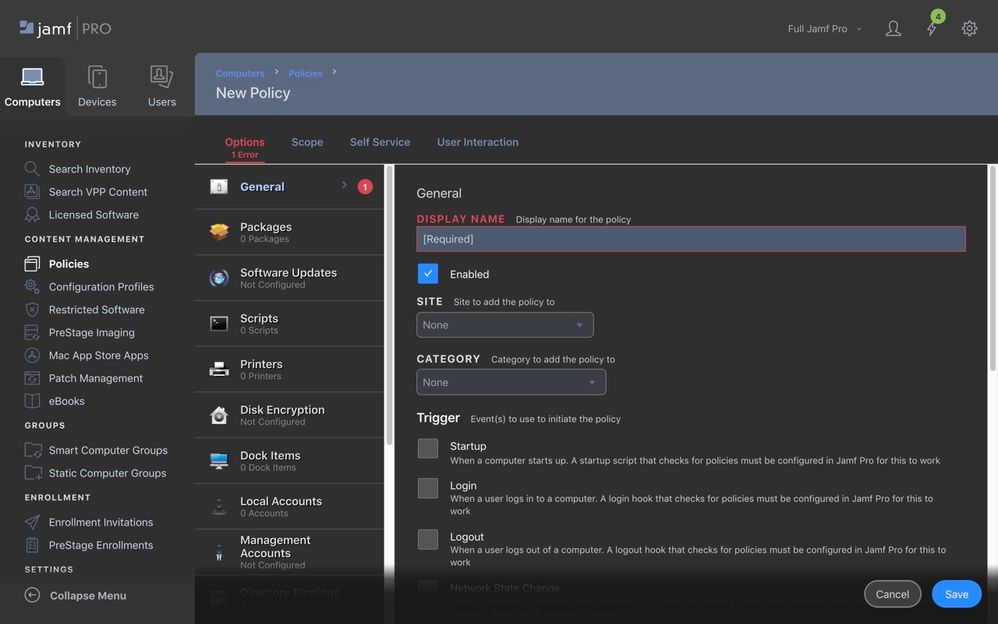The height and width of the screenshot is (624, 998).
Task: Switch to the Scope tab
Action: tap(307, 142)
